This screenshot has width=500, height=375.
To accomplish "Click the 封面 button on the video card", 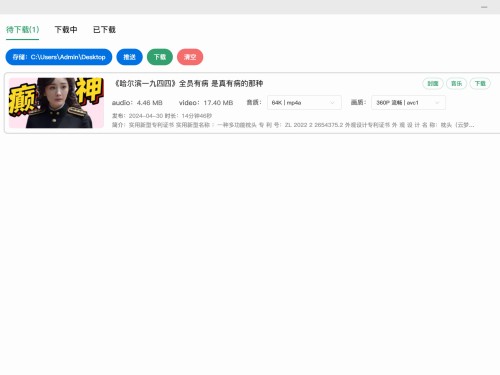I will (x=433, y=83).
